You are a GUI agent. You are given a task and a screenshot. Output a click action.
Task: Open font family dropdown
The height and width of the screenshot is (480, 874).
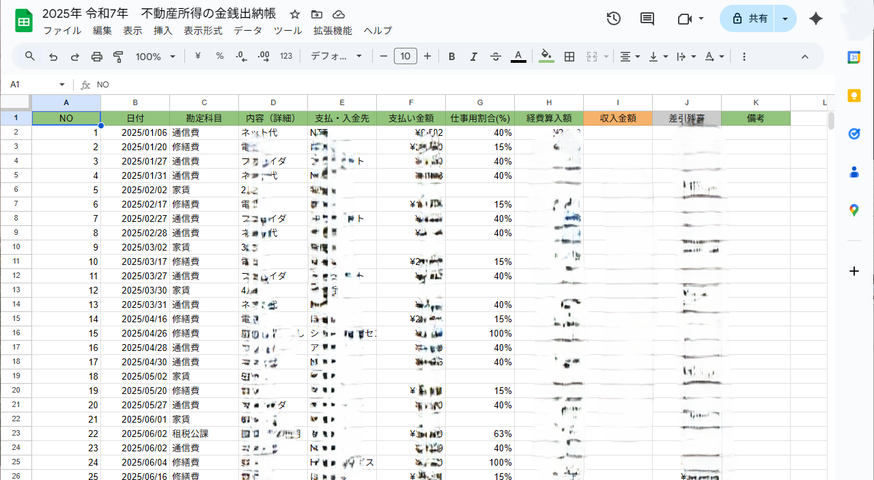[336, 56]
